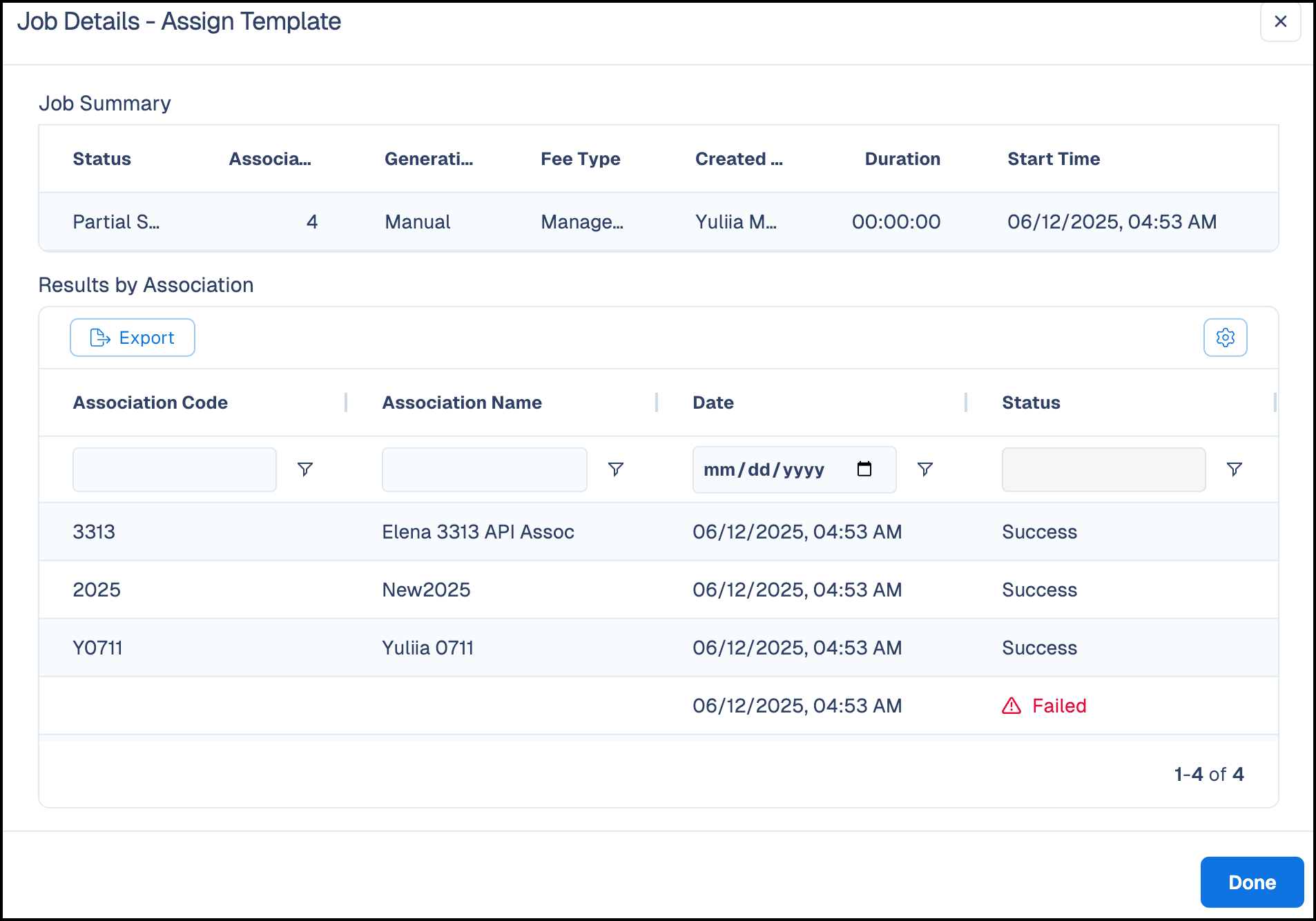Click the 00:00:00 duration value

click(896, 222)
